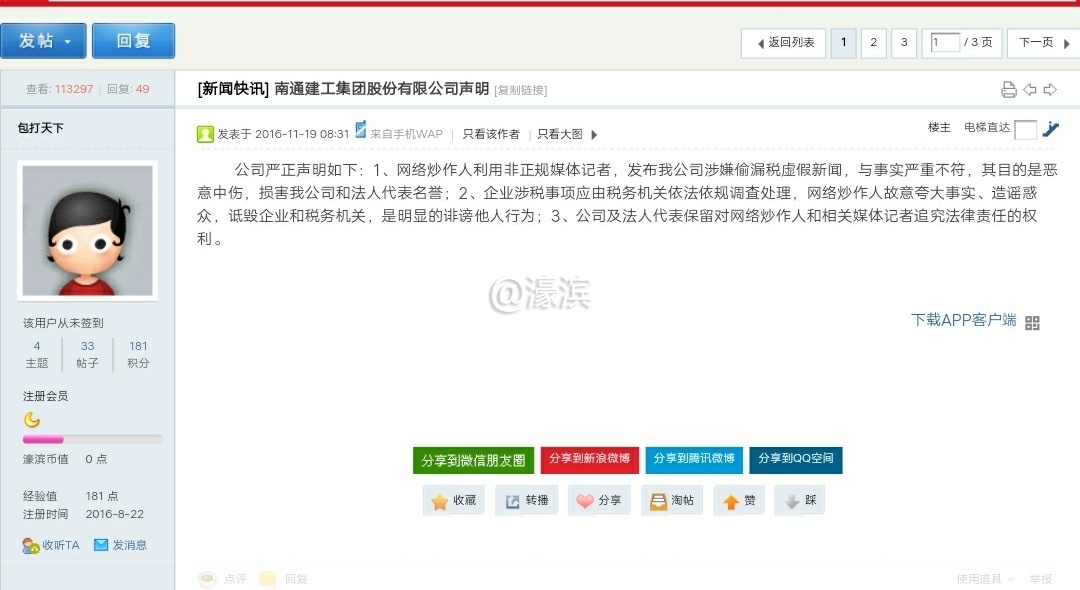The height and width of the screenshot is (590, 1080).
Task: Go to page 2 of the thread
Action: pos(873,43)
